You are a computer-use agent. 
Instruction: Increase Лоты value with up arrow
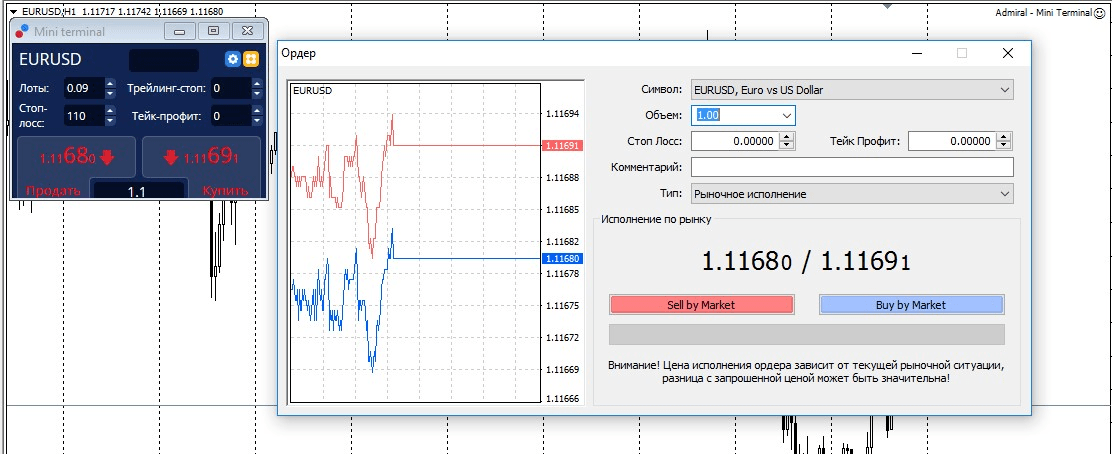[x=110, y=84]
